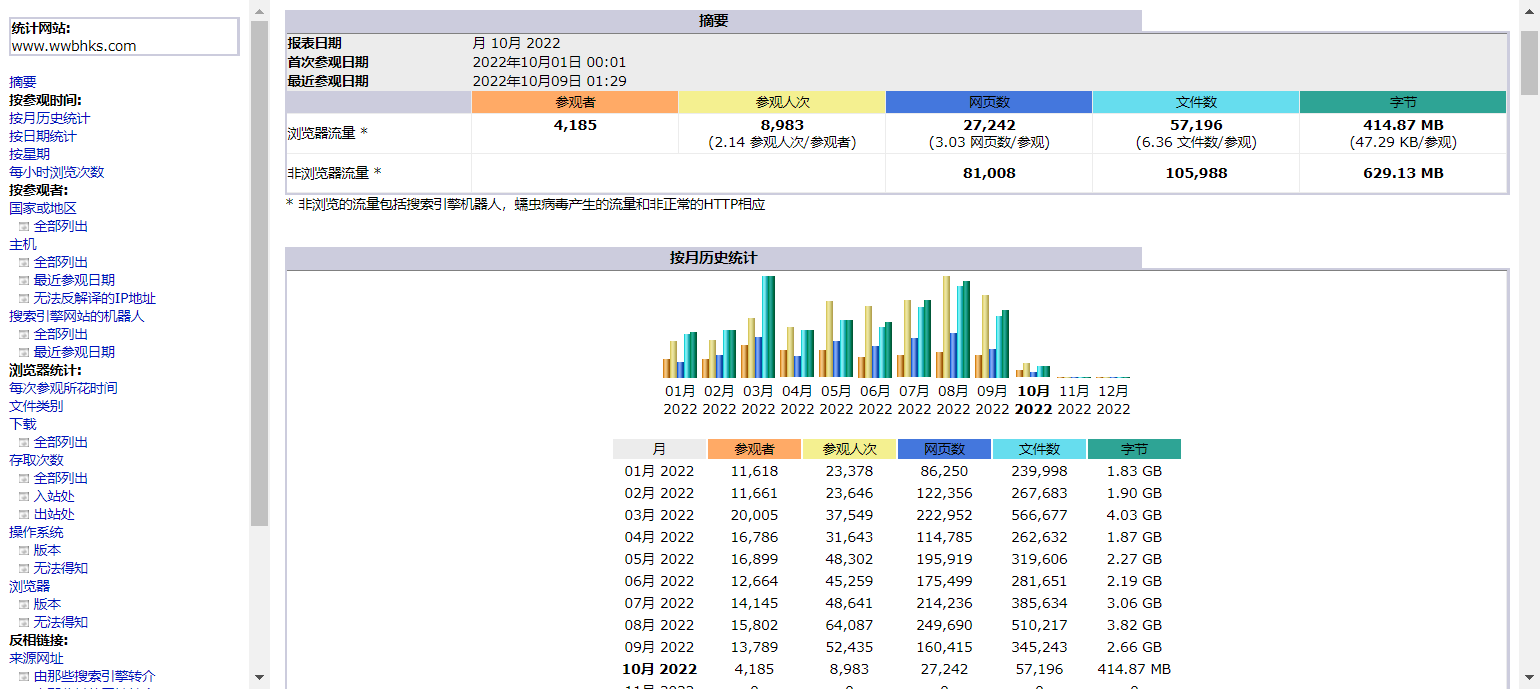1540x689 pixels.
Task: Click the site name www.wwbhks.com
Action: click(74, 46)
